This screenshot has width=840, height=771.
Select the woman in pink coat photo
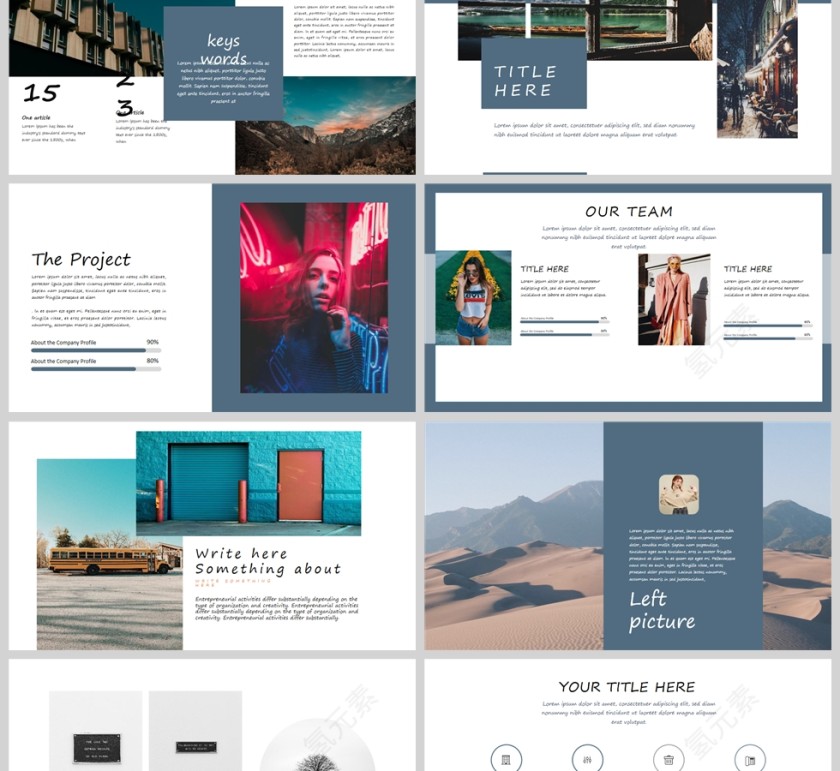click(x=674, y=299)
